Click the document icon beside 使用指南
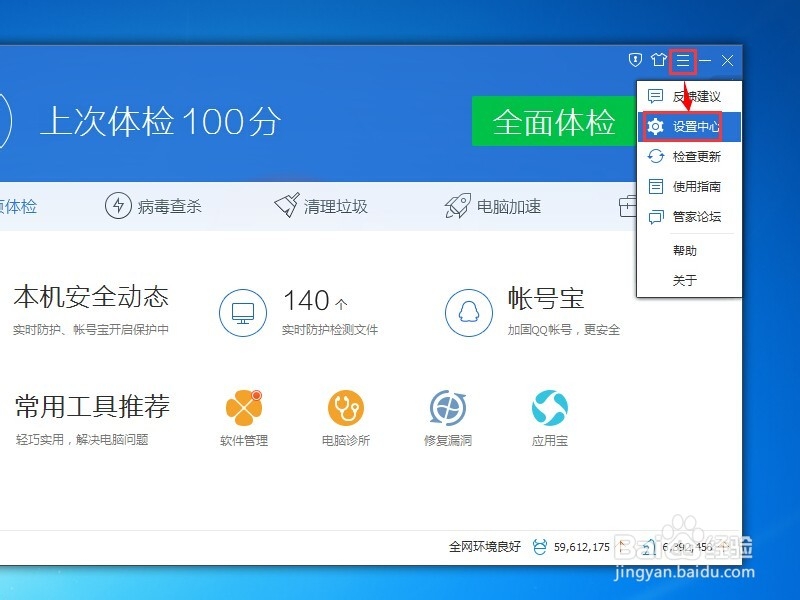 click(656, 186)
